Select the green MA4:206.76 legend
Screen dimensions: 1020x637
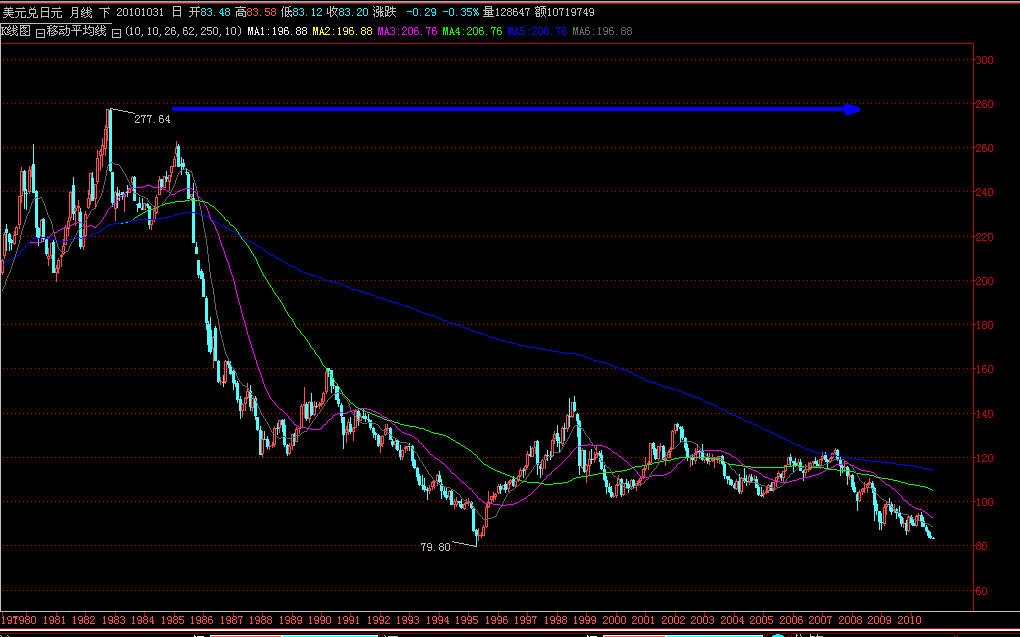[472, 31]
